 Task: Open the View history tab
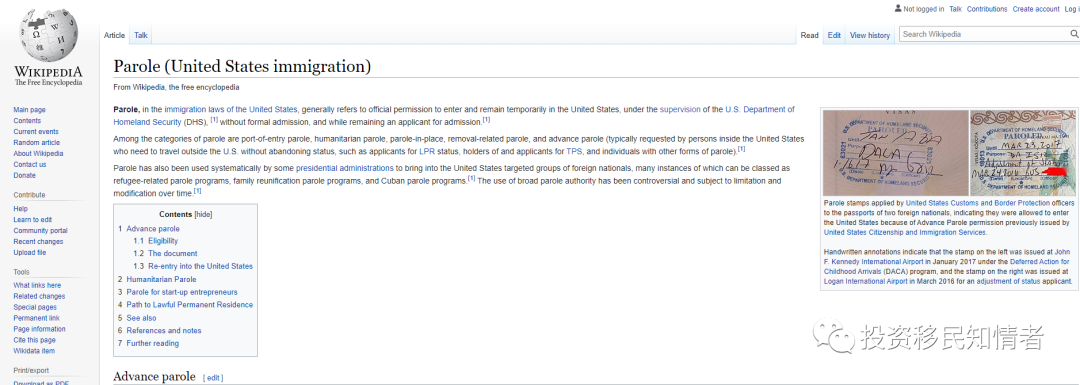coord(869,35)
